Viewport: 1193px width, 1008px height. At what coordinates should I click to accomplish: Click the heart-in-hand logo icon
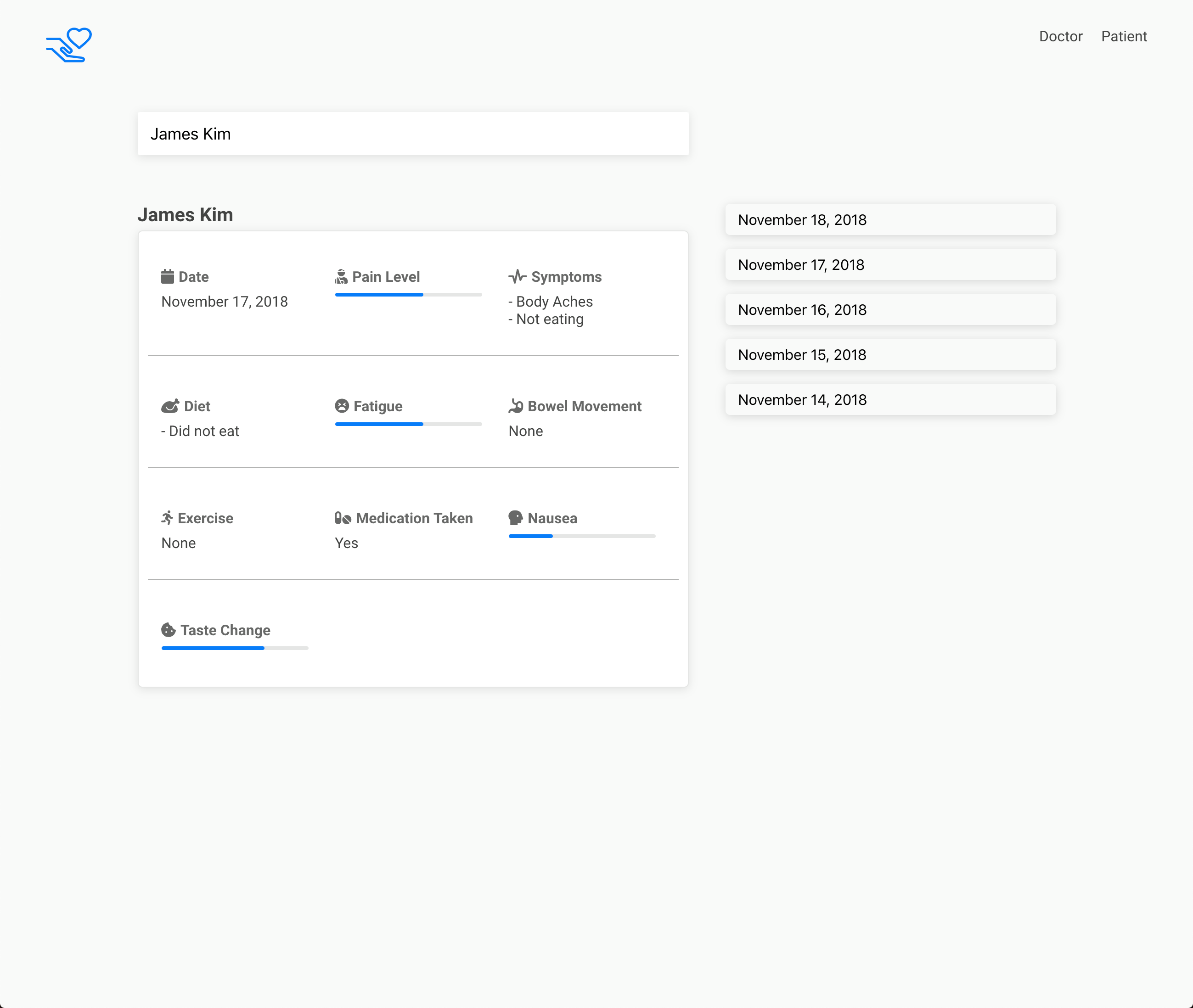point(68,45)
